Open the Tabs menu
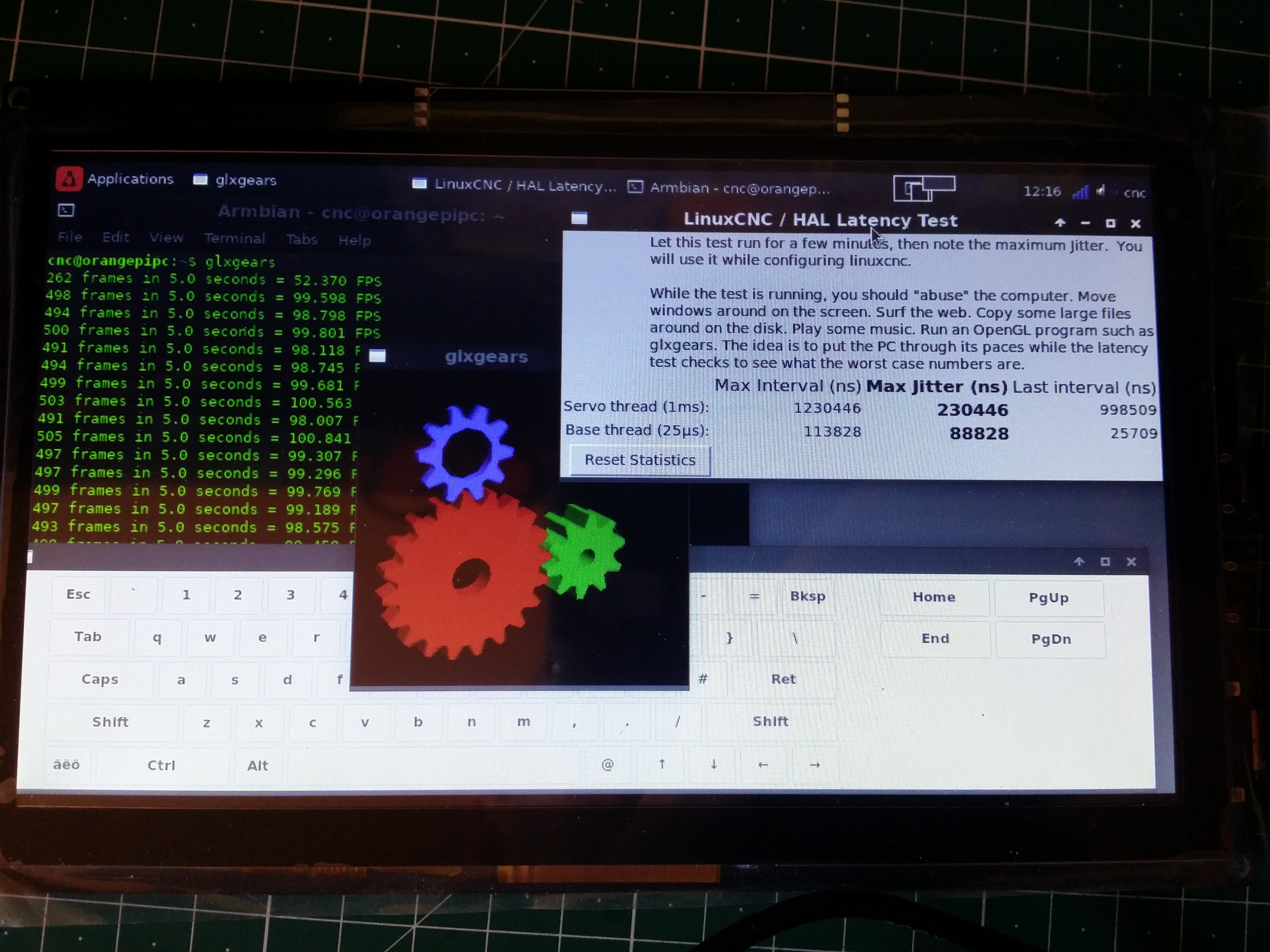 pyautogui.click(x=302, y=239)
